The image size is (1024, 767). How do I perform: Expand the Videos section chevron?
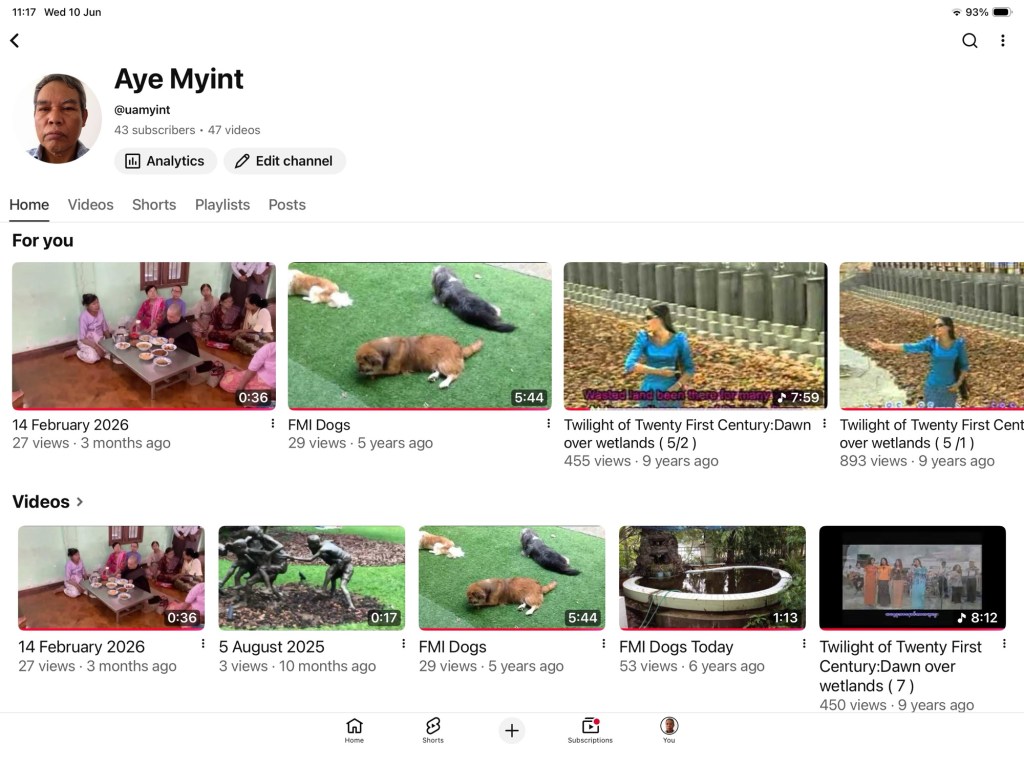80,502
